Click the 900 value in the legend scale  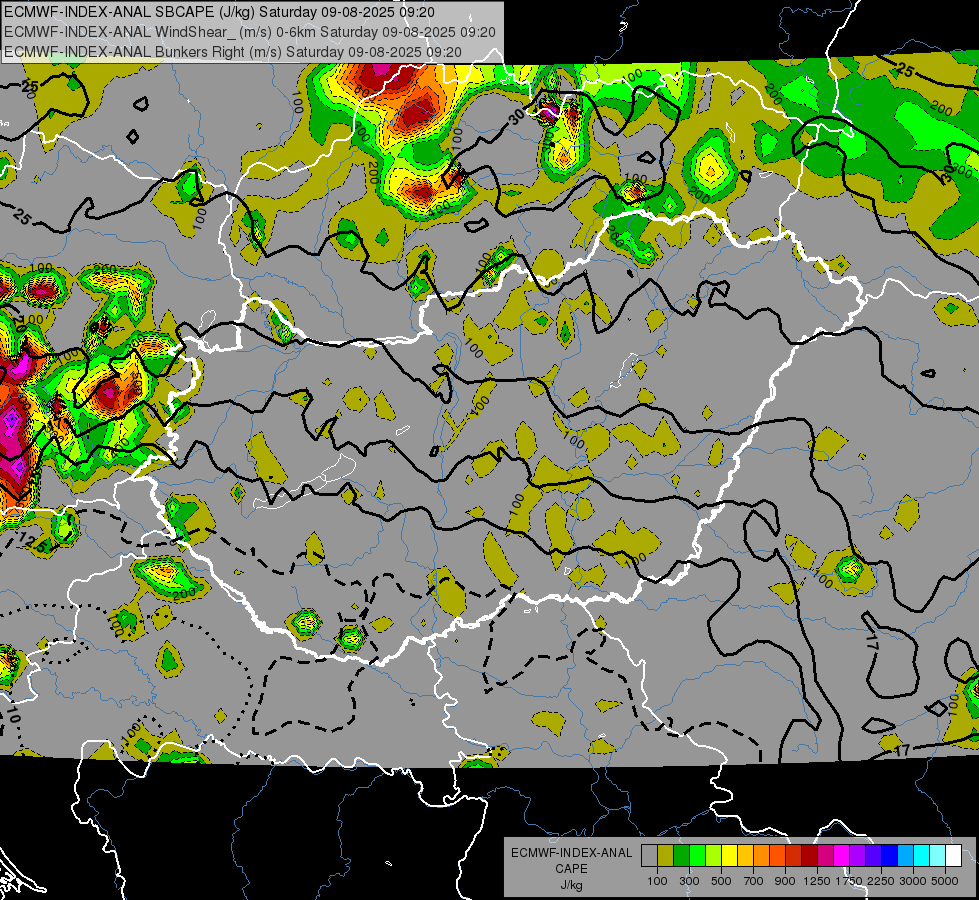(785, 881)
